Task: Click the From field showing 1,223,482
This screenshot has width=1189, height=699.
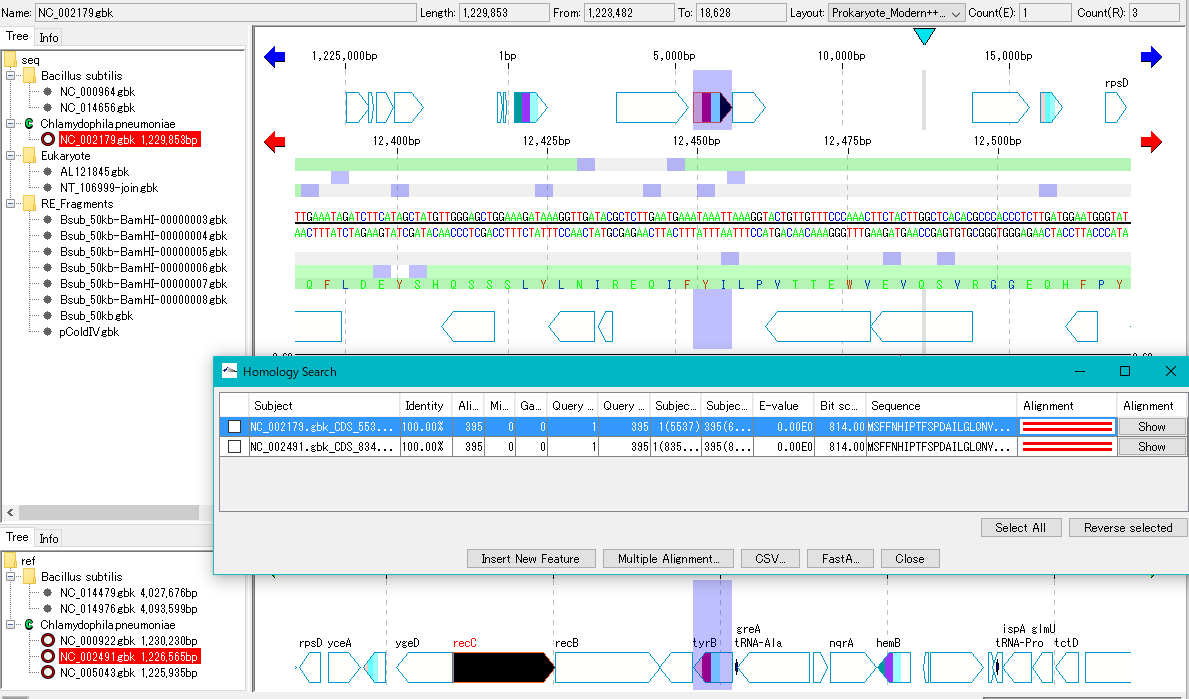Action: coord(629,13)
